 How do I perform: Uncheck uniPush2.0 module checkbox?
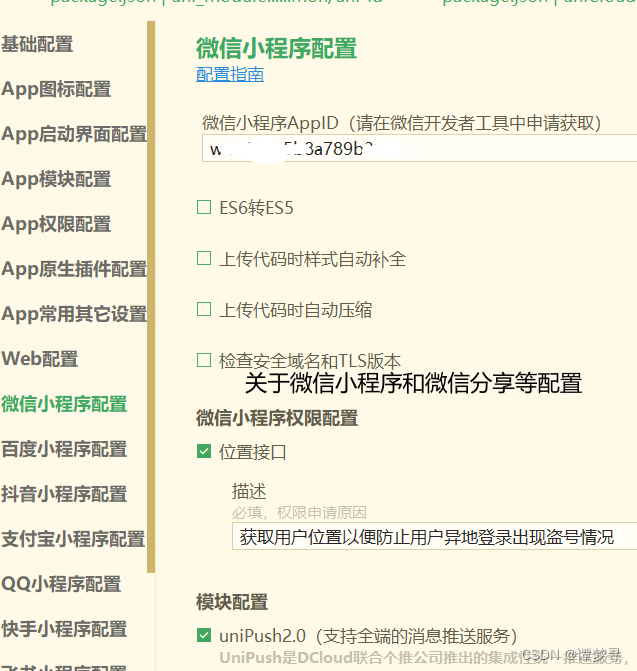[x=204, y=635]
